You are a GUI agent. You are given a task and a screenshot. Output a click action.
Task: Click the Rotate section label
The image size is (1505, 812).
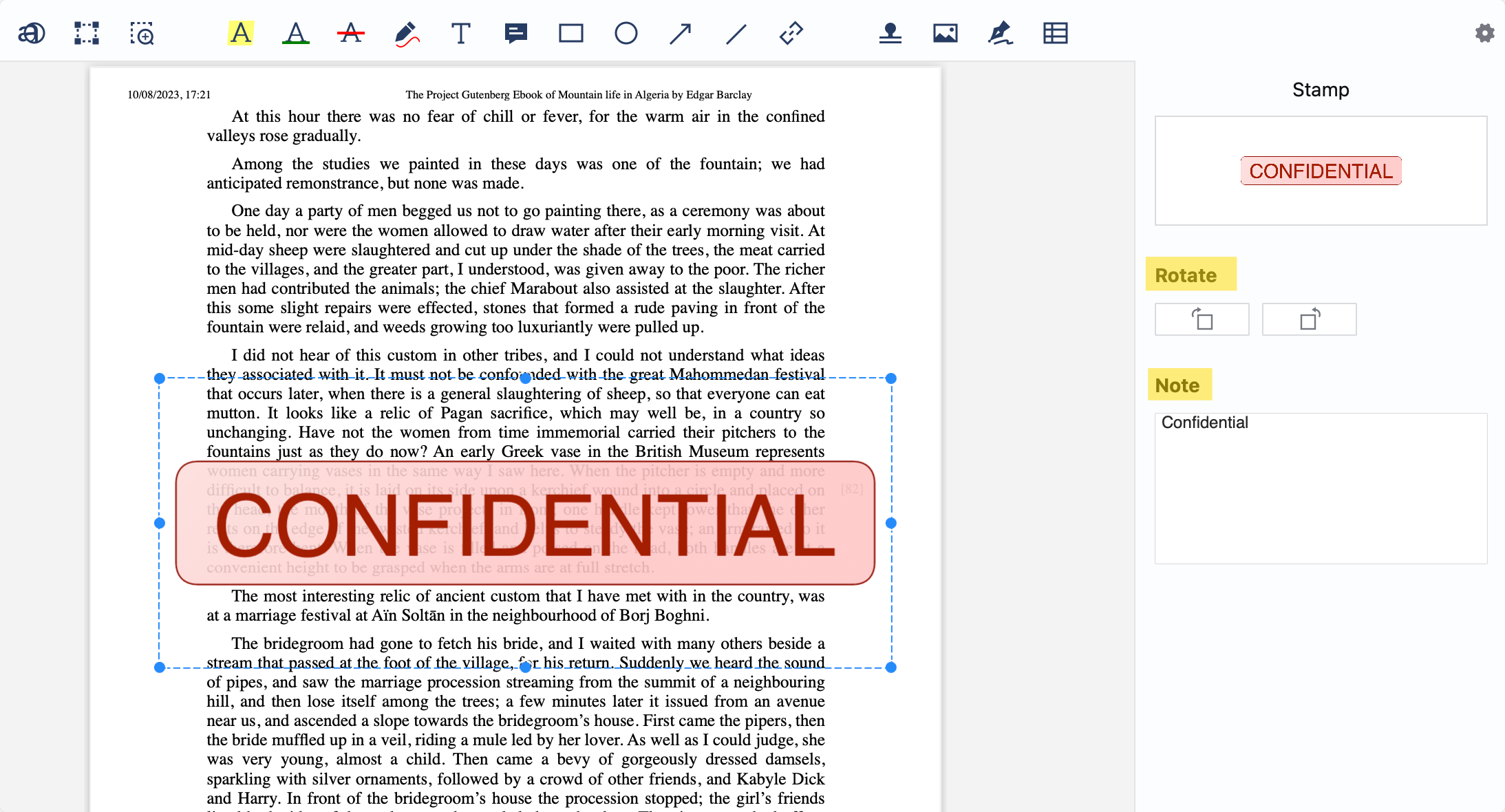coord(1186,275)
